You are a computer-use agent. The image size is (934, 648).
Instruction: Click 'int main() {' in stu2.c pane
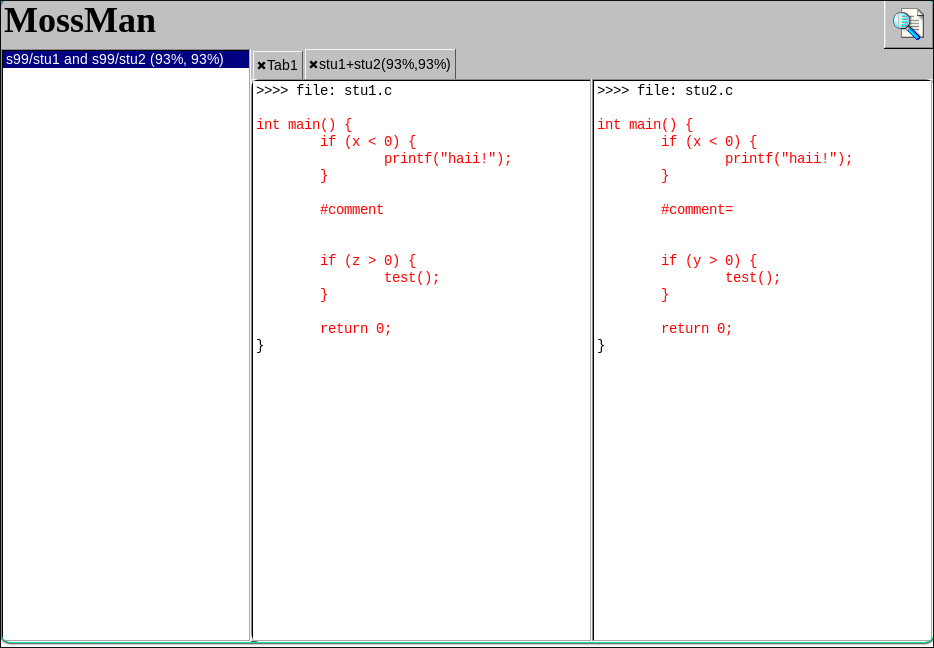pos(645,124)
